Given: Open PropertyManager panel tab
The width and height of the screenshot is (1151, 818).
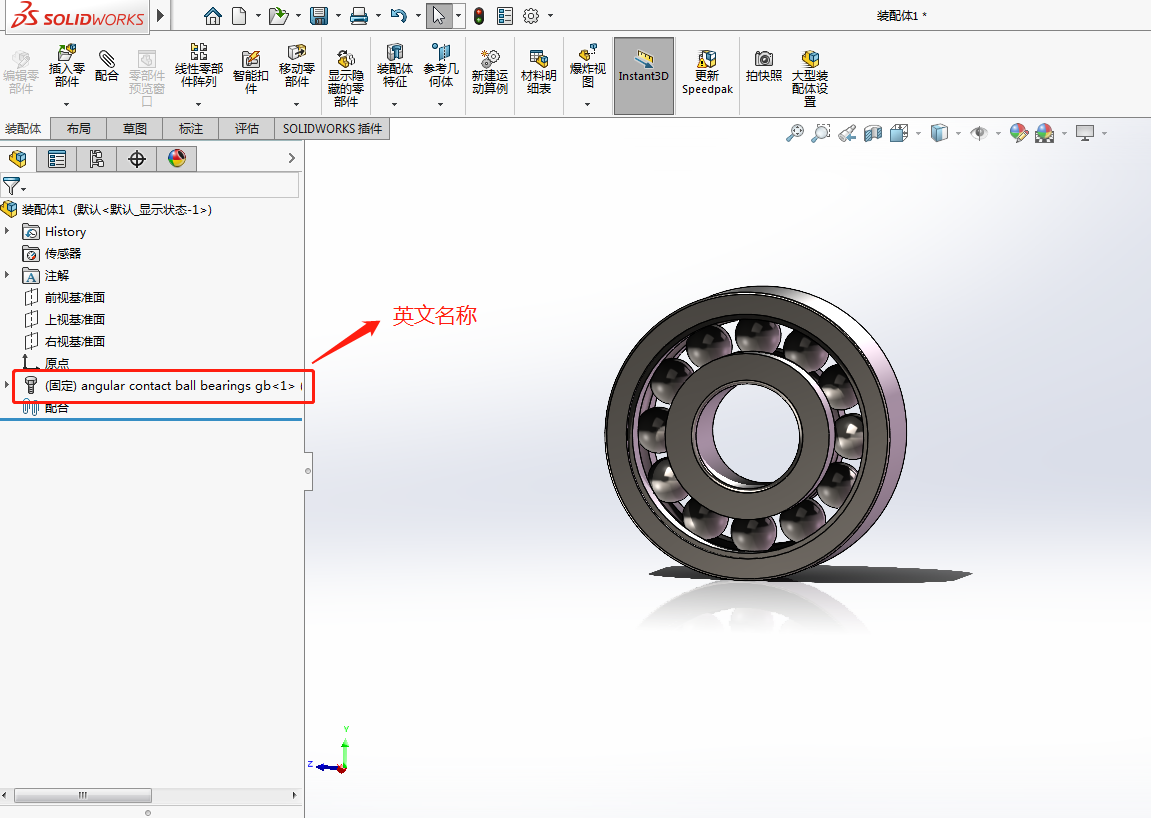Looking at the screenshot, I should pos(57,159).
